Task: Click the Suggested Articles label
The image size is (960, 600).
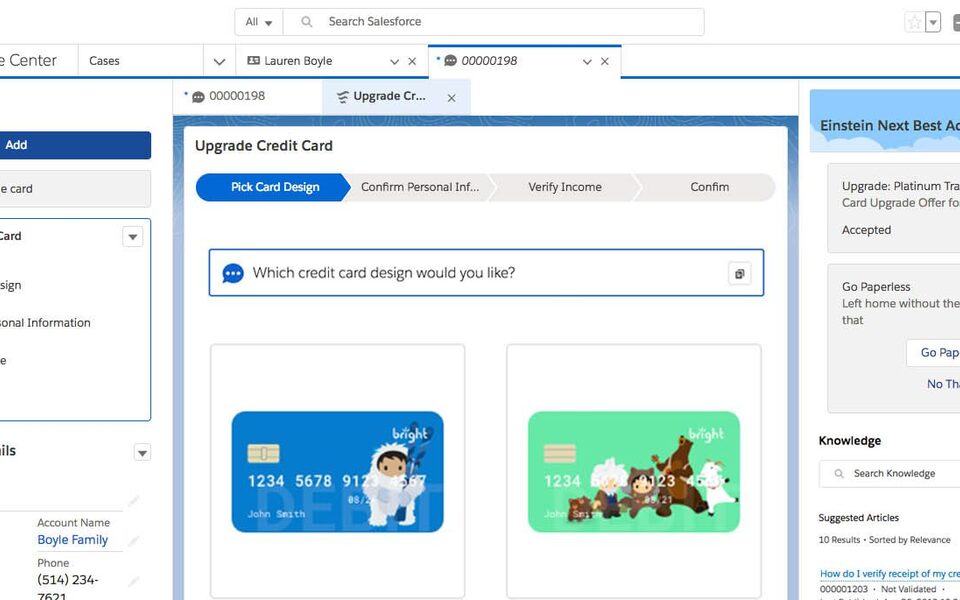Action: (858, 518)
